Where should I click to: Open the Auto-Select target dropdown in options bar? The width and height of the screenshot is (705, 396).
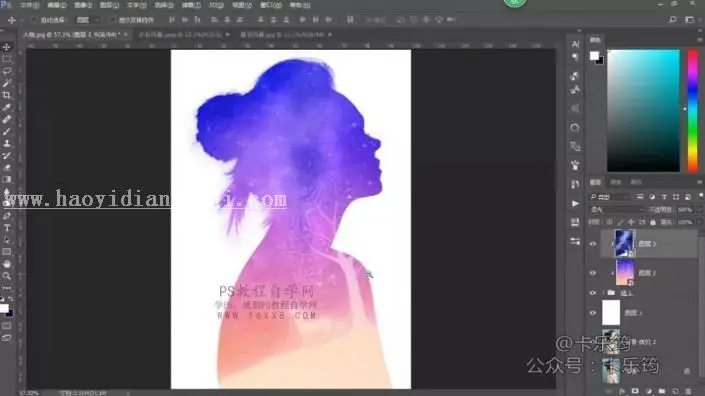[87, 20]
